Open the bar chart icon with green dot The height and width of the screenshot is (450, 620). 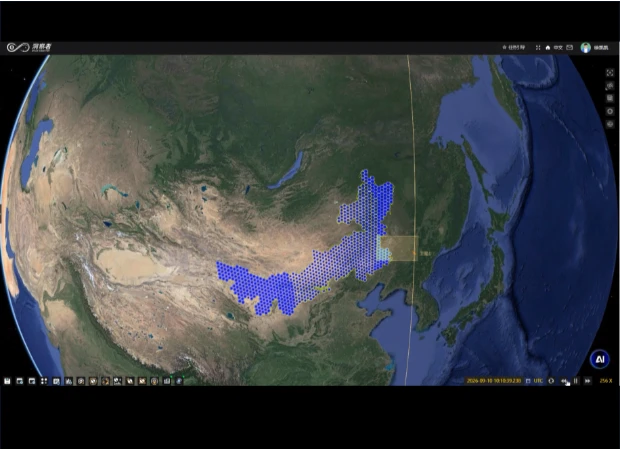pos(167,381)
